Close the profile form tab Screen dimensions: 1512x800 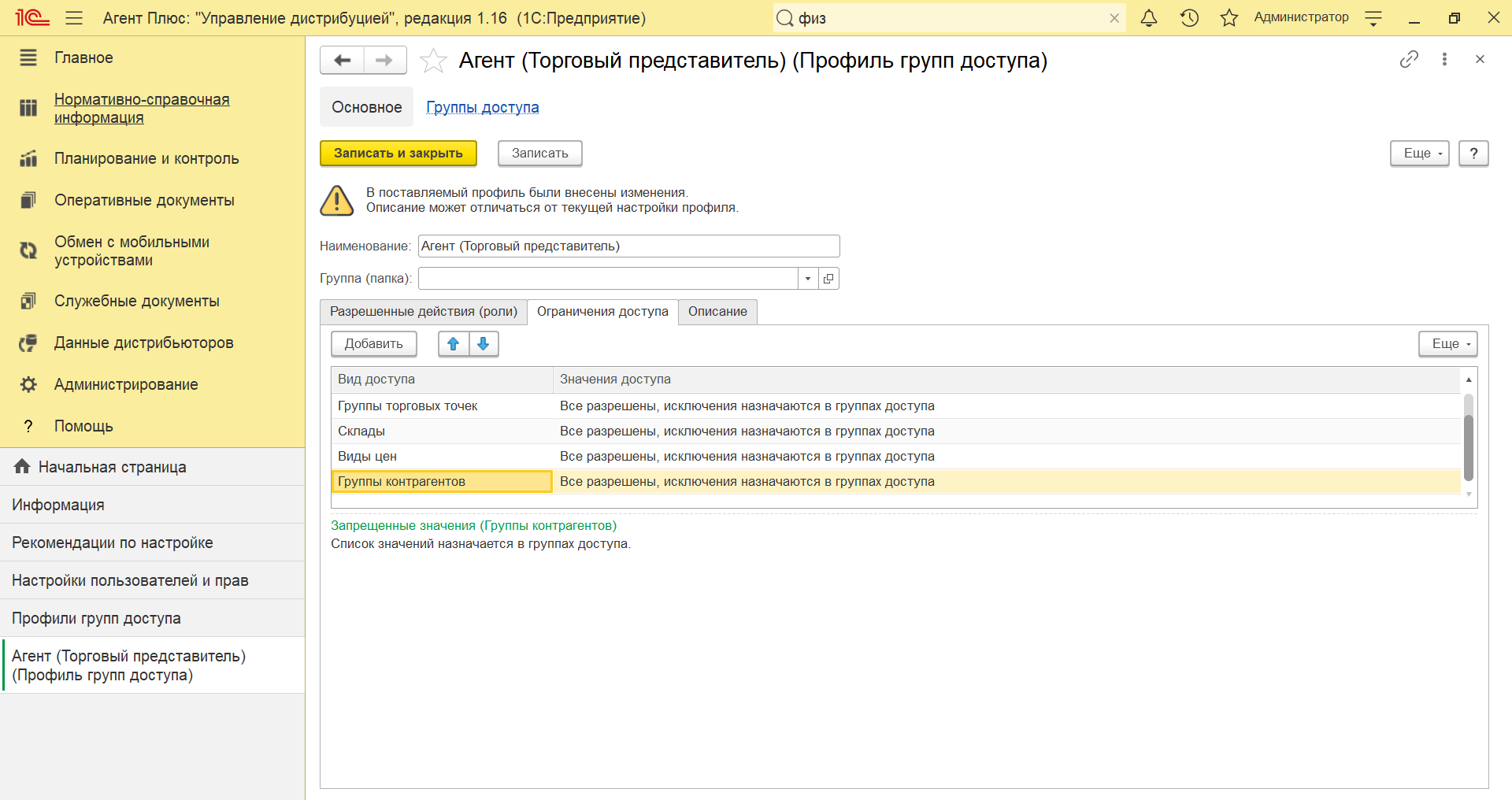pyautogui.click(x=1480, y=59)
